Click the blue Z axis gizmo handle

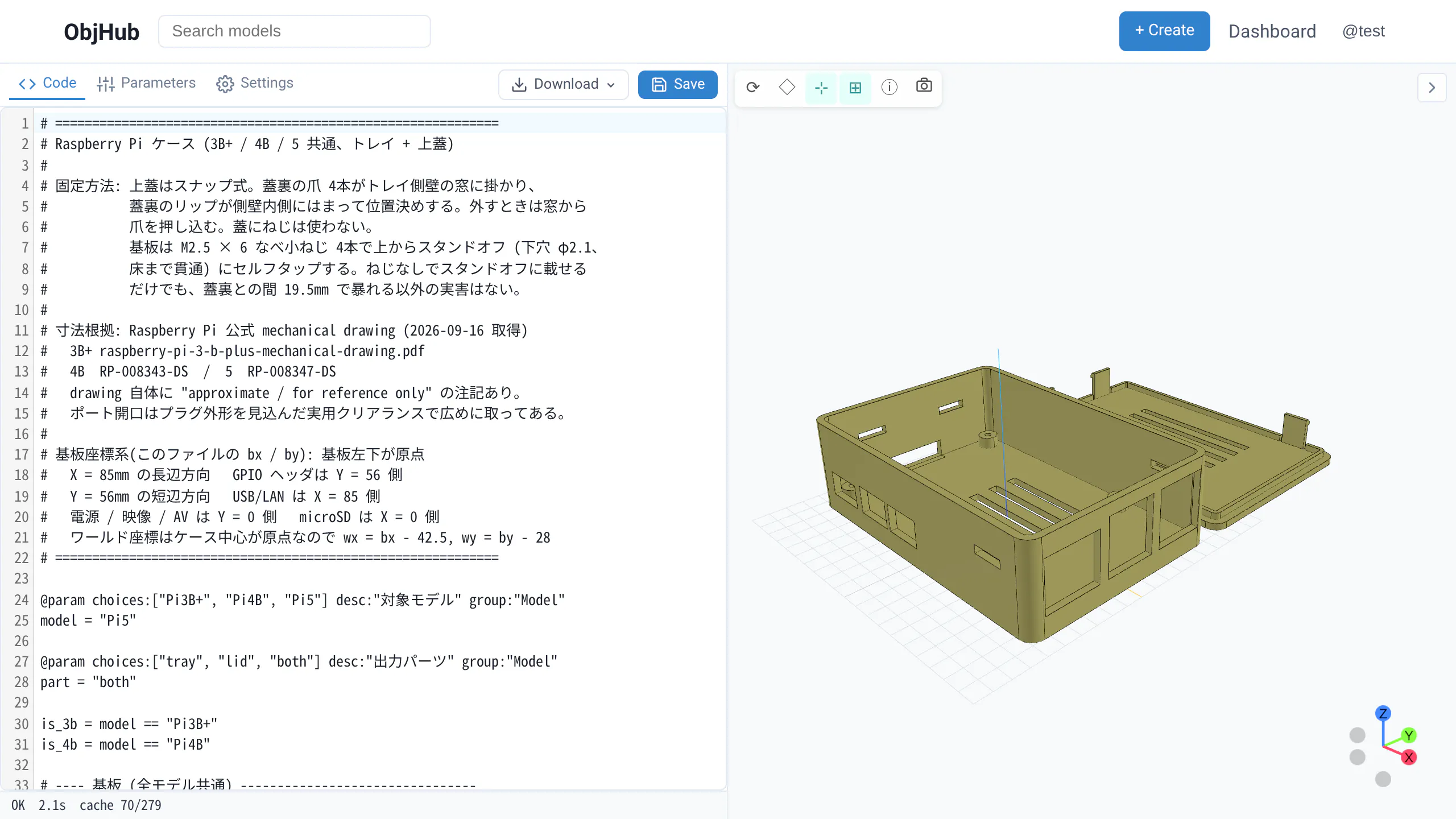coord(1383,713)
